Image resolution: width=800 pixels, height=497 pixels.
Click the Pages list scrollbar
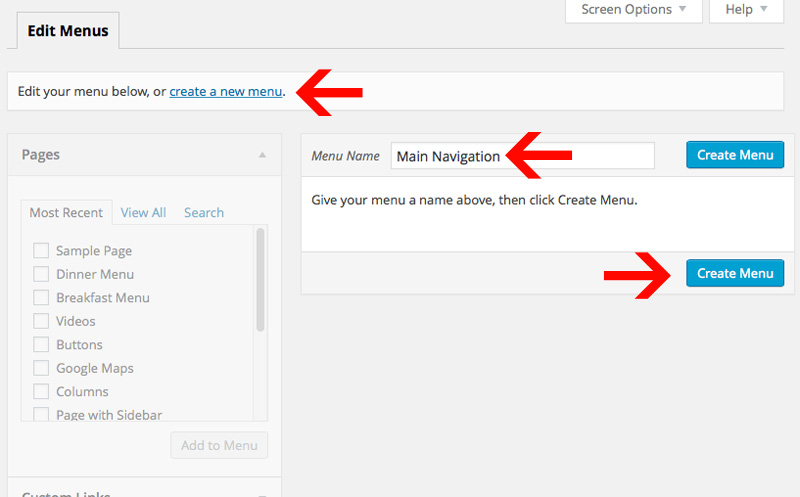(x=261, y=280)
